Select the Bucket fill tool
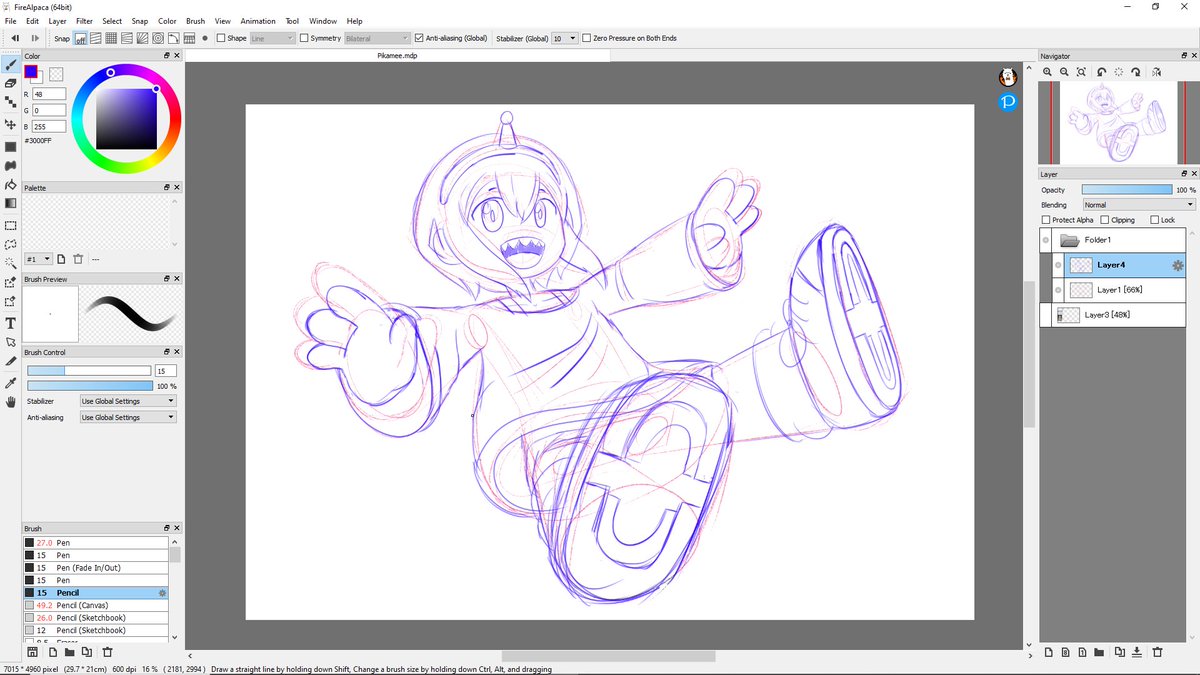The height and width of the screenshot is (675, 1200). coord(10,185)
